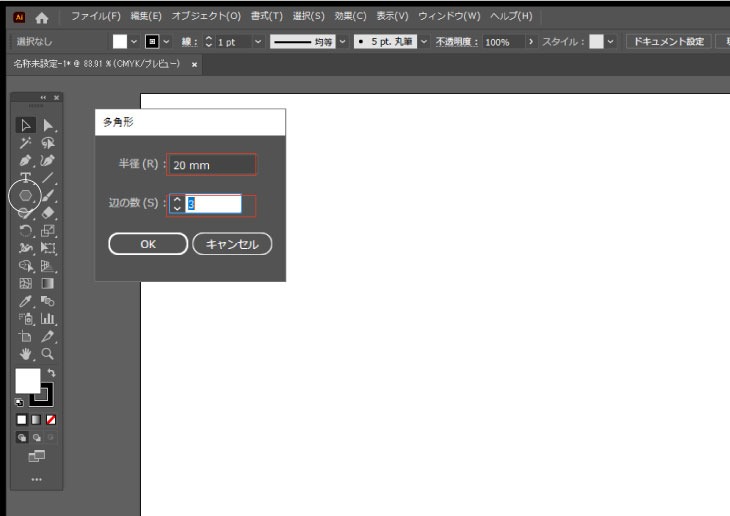Select the Paintbrush tool

pyautogui.click(x=47, y=196)
